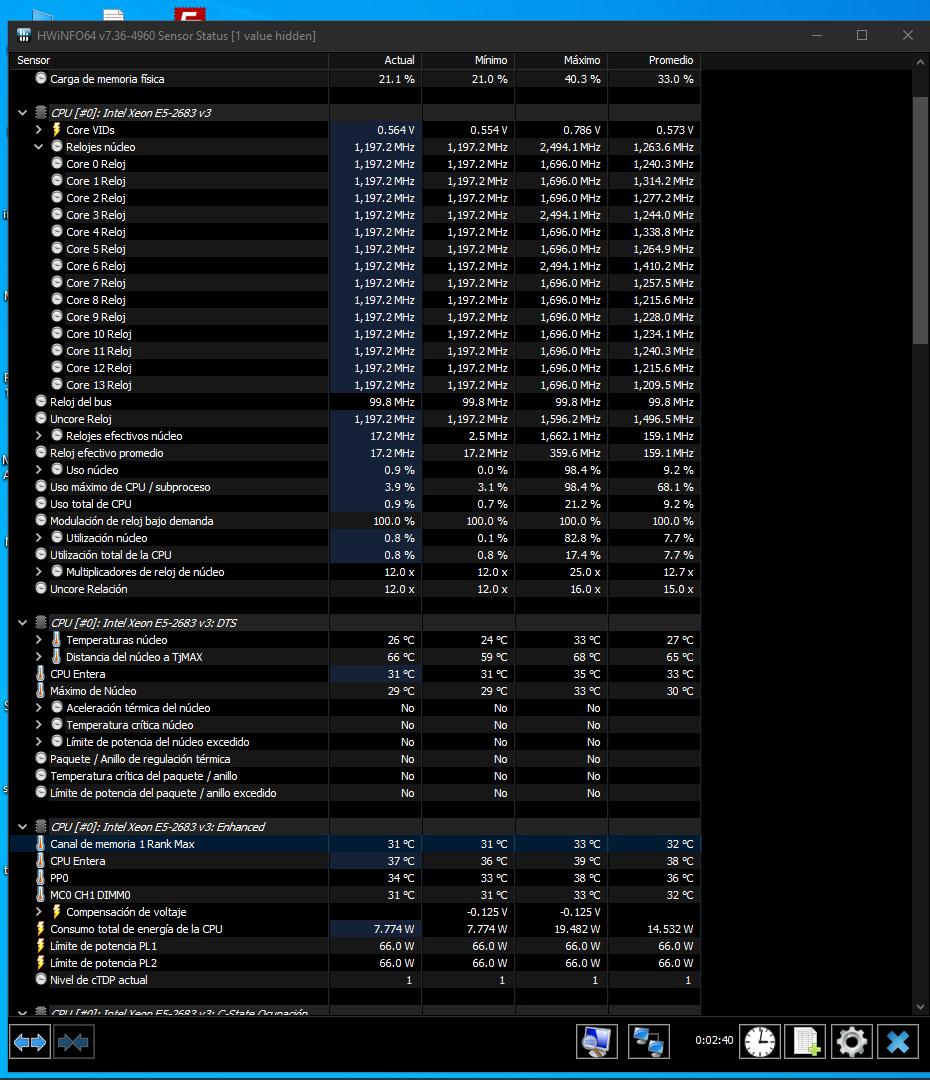Click the Máximo column header
The width and height of the screenshot is (930, 1080).
561,60
